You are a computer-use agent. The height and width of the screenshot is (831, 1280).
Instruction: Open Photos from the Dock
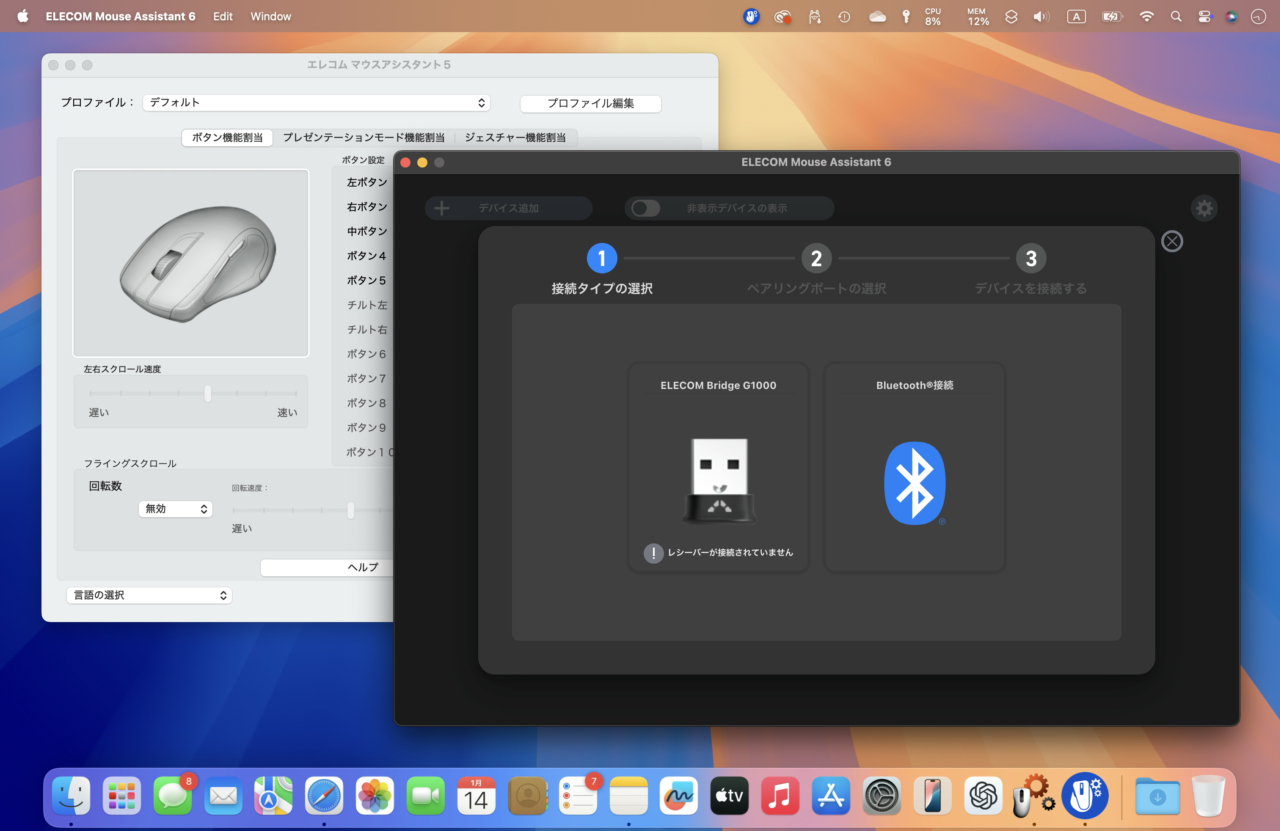click(x=375, y=796)
